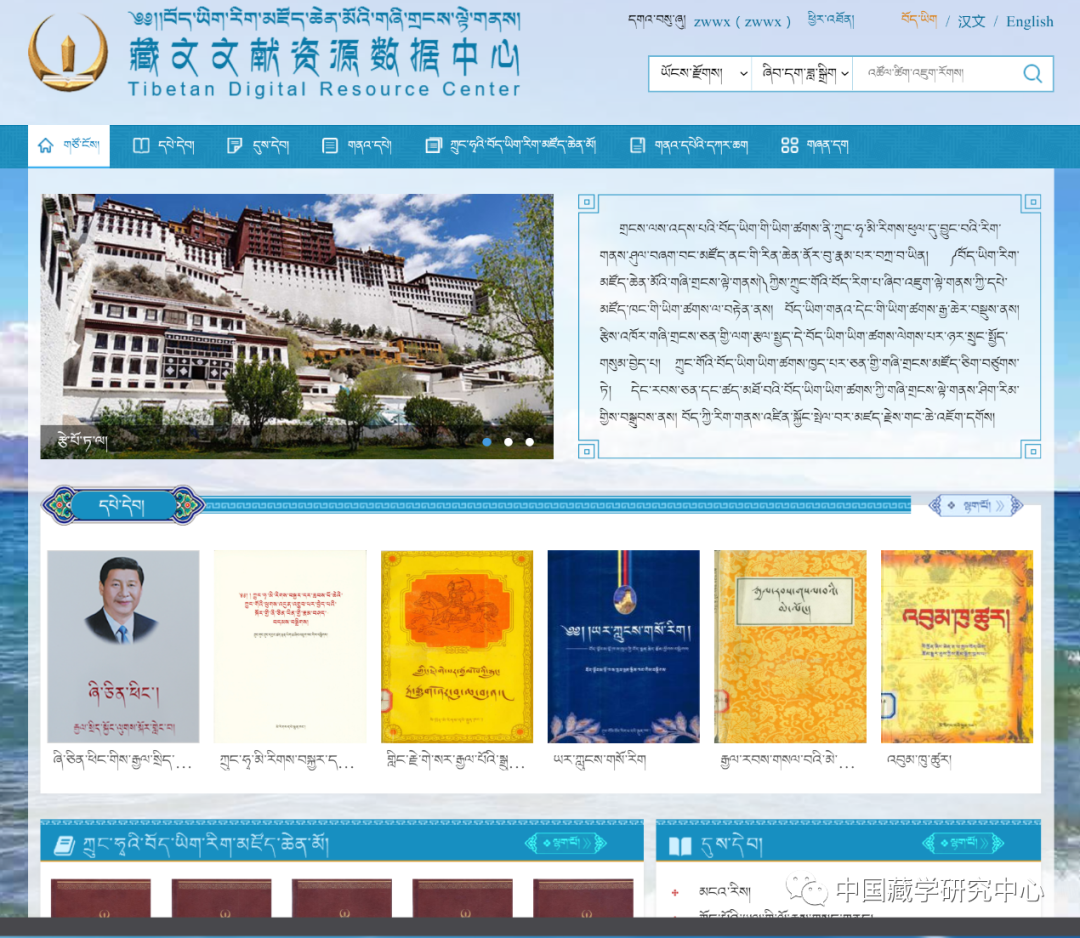Select the third carousel slide dot
Screen dimensions: 1080x938
(x=529, y=441)
